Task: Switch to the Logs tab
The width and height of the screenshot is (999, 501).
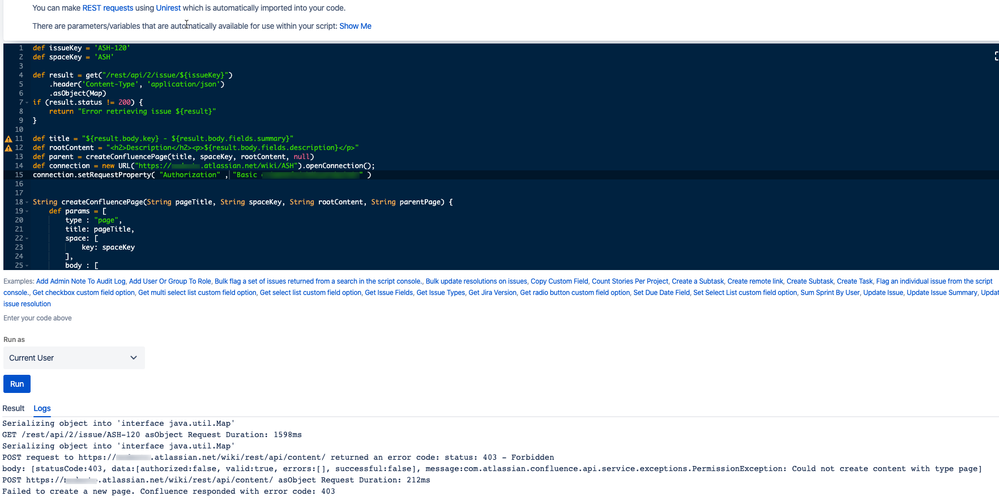Action: [x=42, y=408]
